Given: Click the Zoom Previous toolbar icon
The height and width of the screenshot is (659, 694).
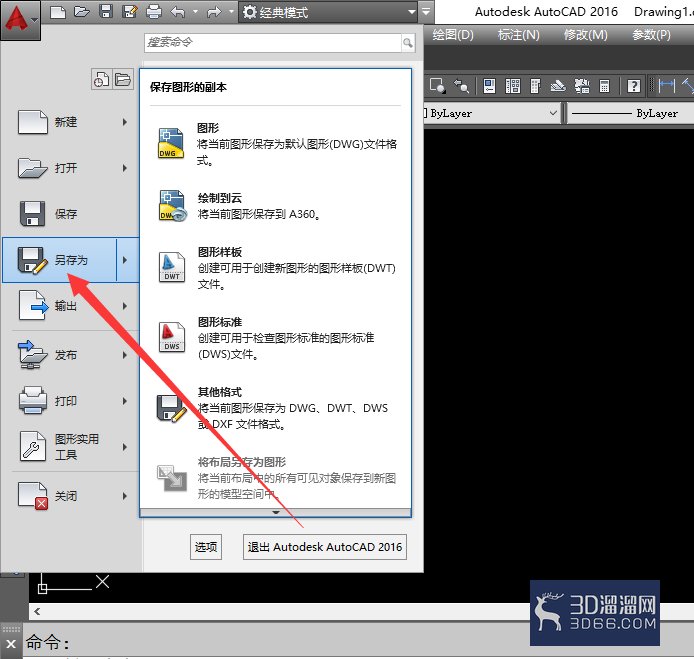Looking at the screenshot, I should 461,85.
